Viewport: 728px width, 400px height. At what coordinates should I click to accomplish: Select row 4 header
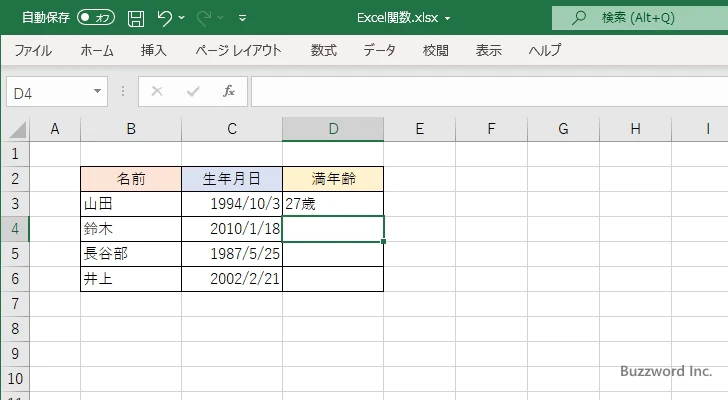[15, 229]
